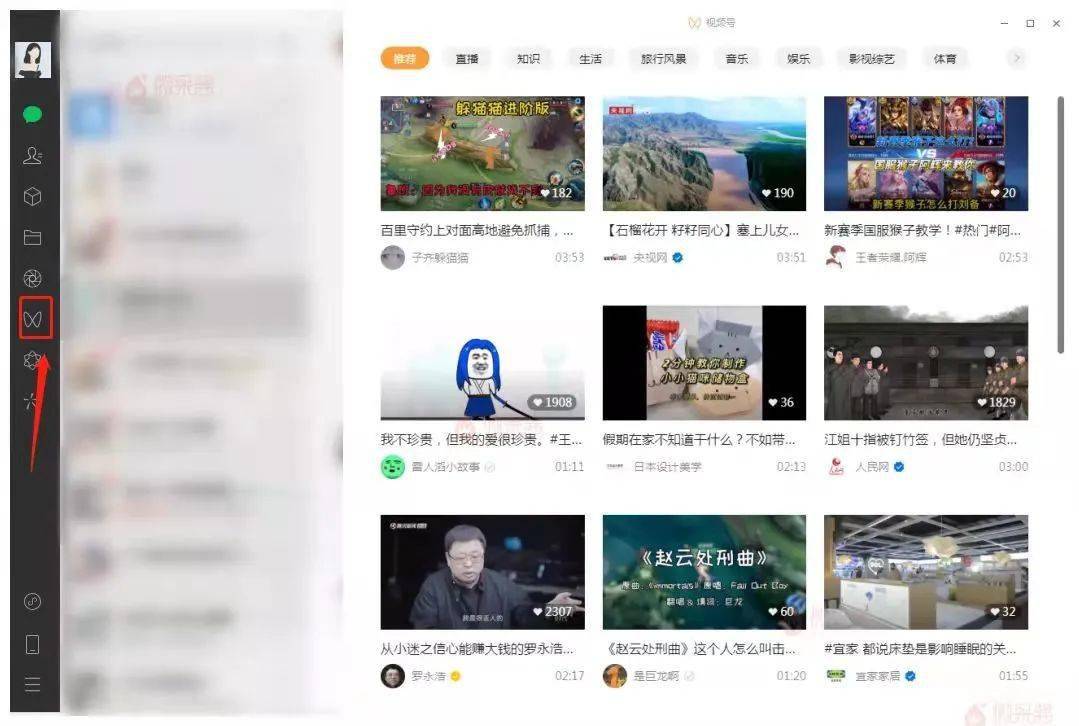Switch to the 体育 tab
Image resolution: width=1079 pixels, height=726 pixels.
944,58
